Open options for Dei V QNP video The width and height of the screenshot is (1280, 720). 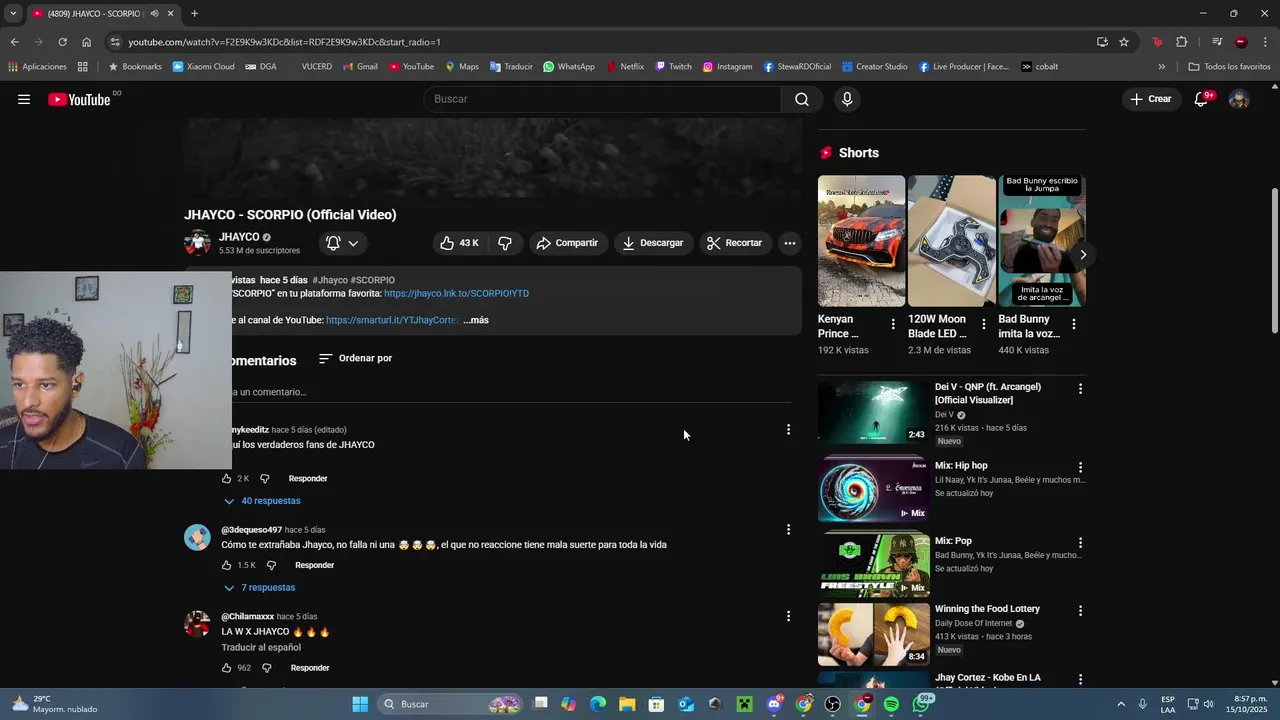click(x=1080, y=388)
